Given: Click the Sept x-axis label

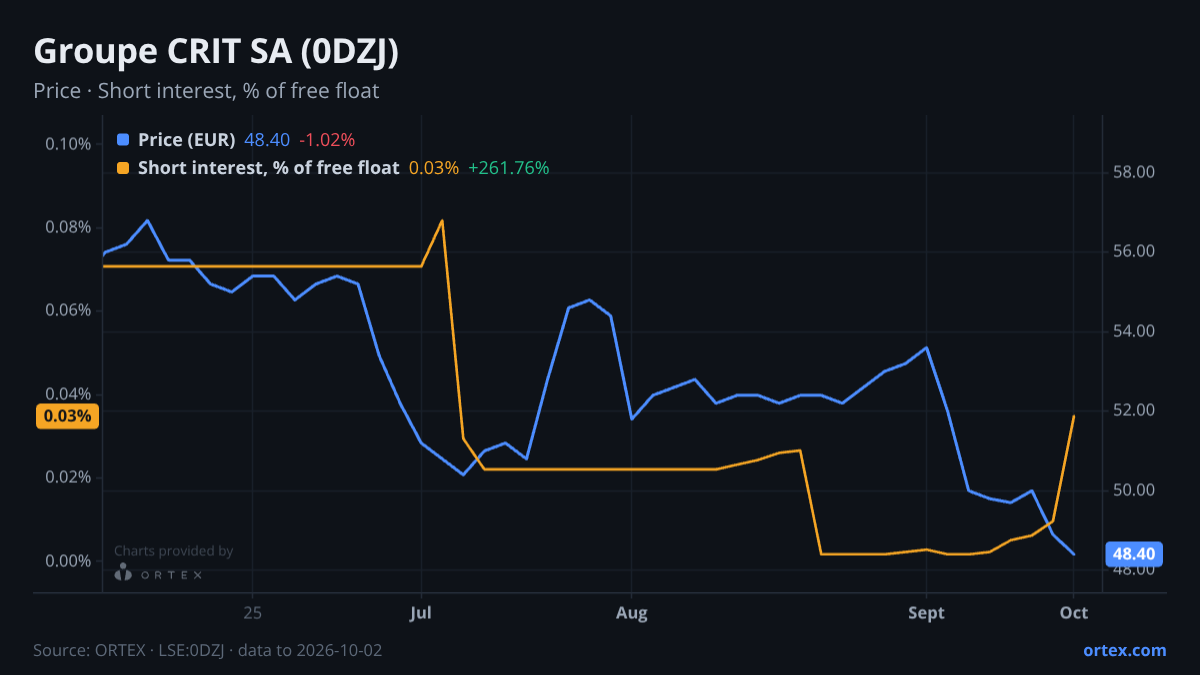Looking at the screenshot, I should click(926, 613).
